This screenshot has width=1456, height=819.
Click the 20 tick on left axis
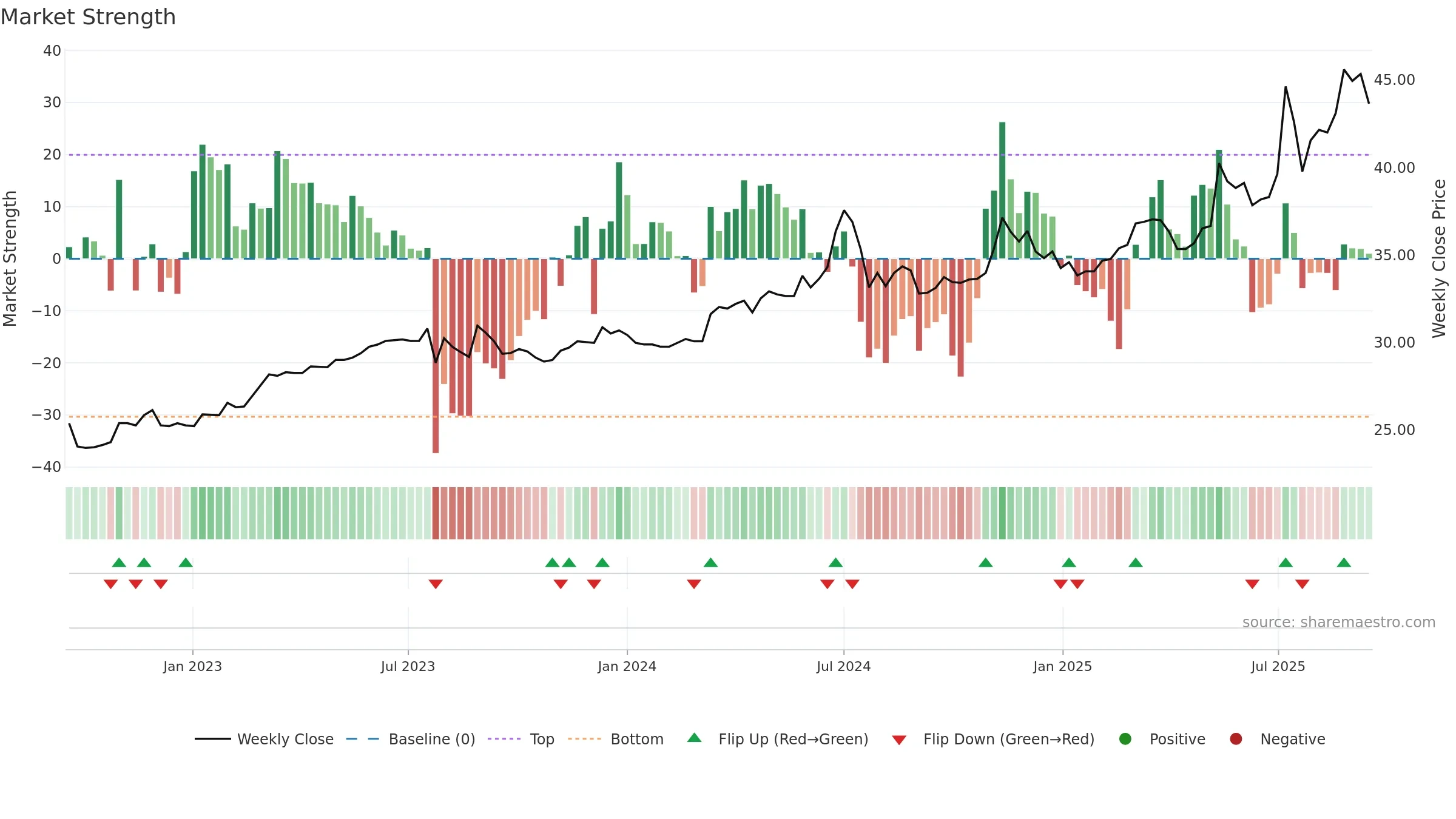tap(52, 155)
